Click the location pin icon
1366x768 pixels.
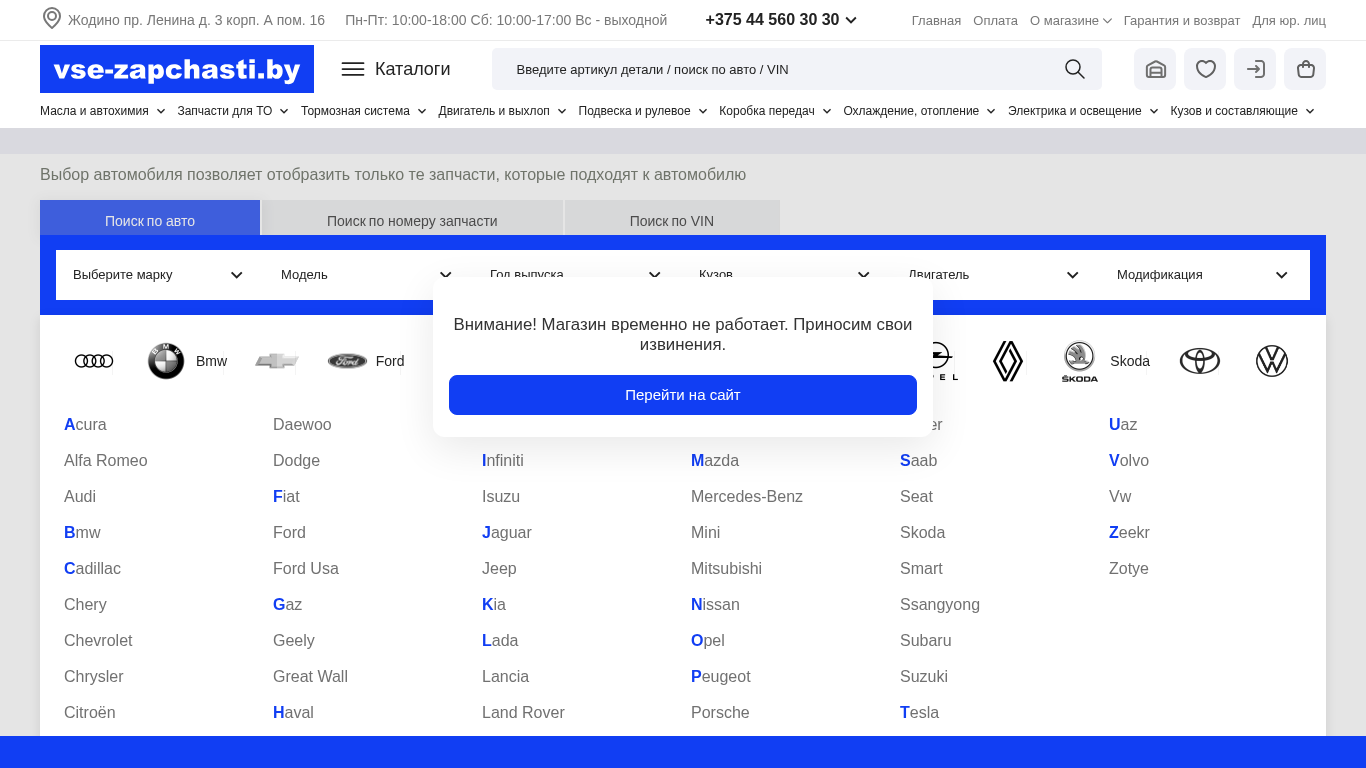point(52,19)
